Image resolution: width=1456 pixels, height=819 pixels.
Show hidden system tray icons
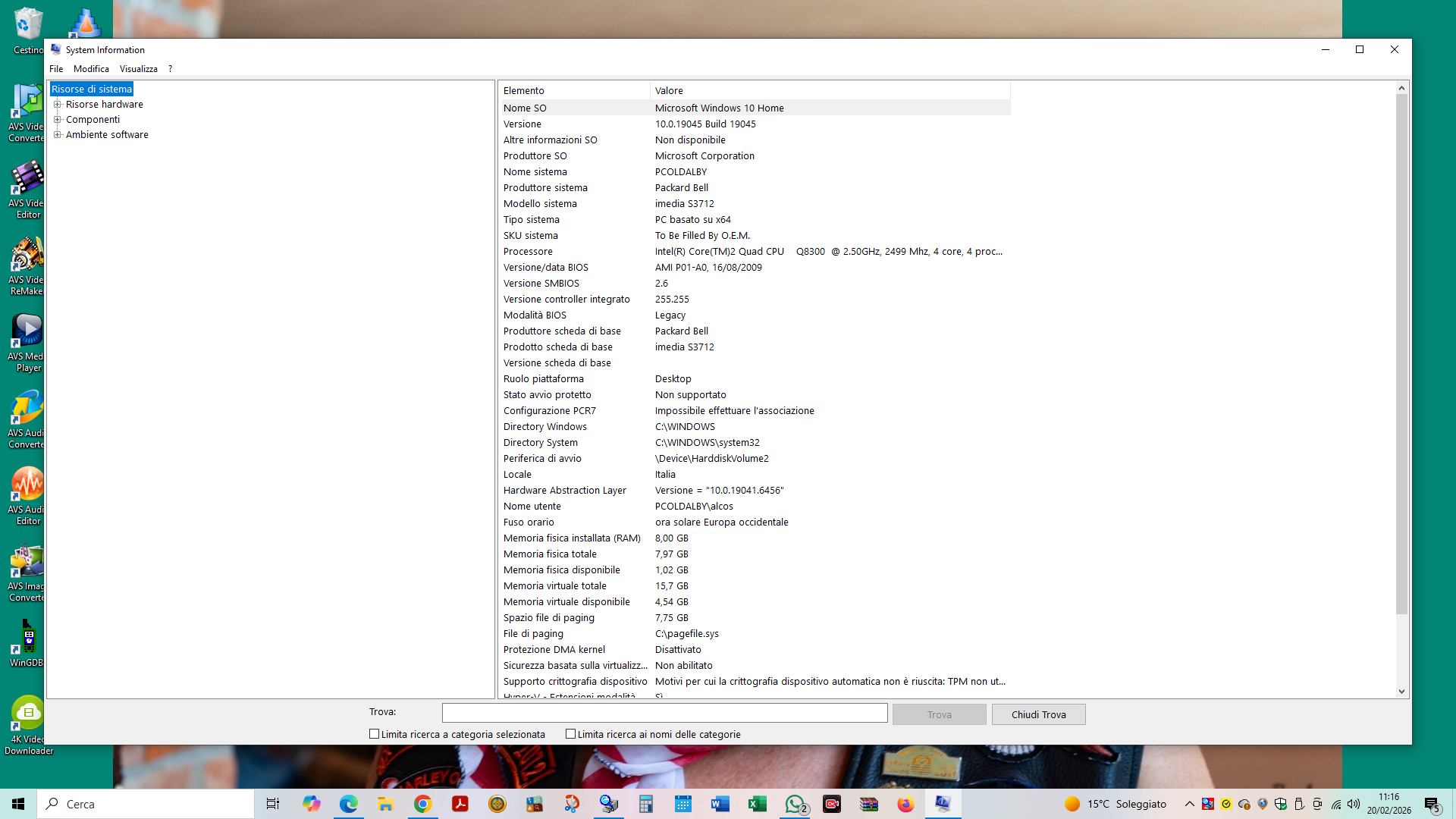tap(1189, 804)
